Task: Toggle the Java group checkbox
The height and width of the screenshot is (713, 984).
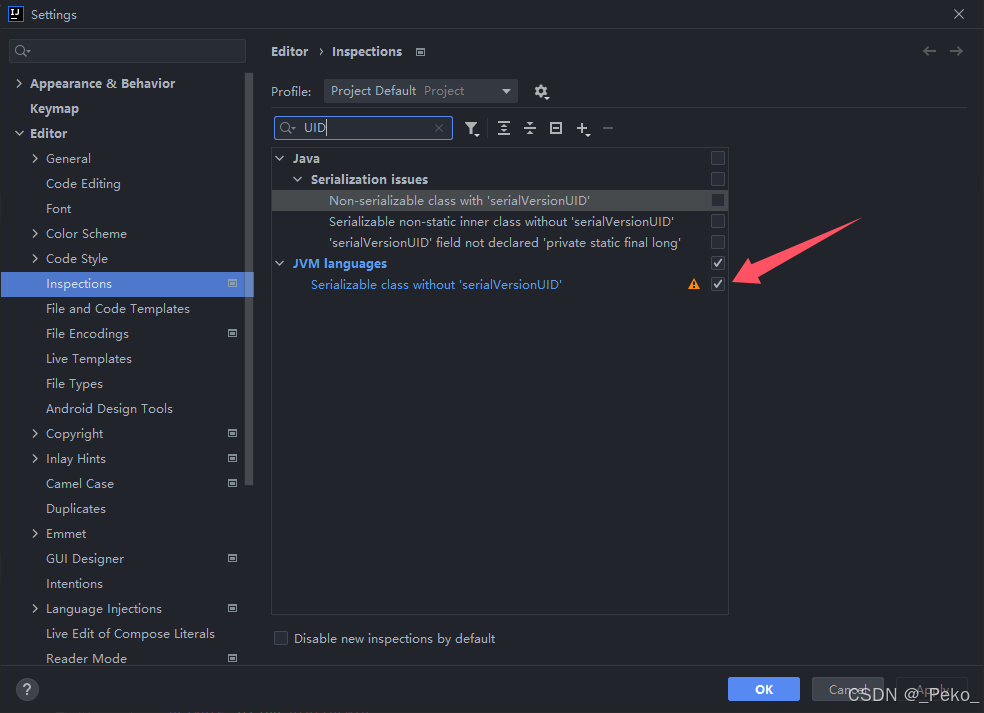Action: click(718, 158)
